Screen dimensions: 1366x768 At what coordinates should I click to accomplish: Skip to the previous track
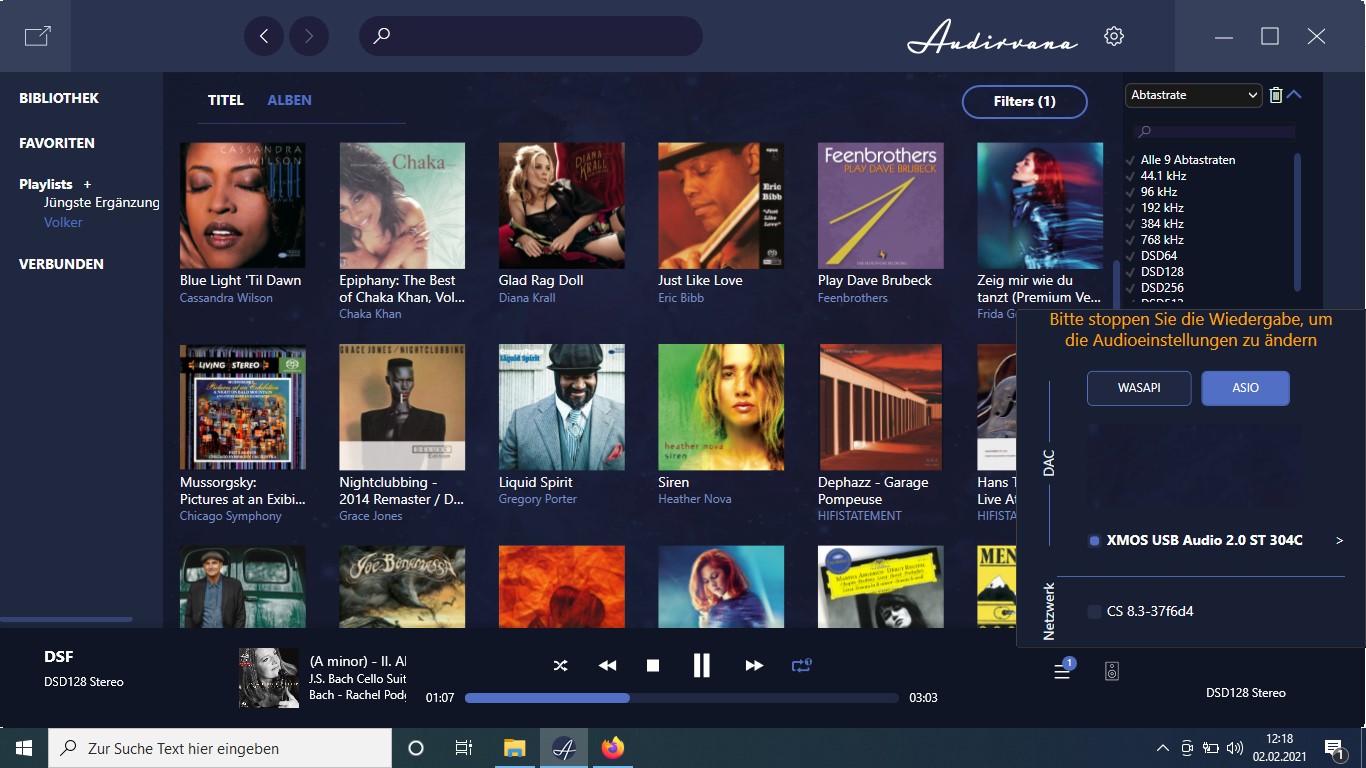pyautogui.click(x=607, y=665)
